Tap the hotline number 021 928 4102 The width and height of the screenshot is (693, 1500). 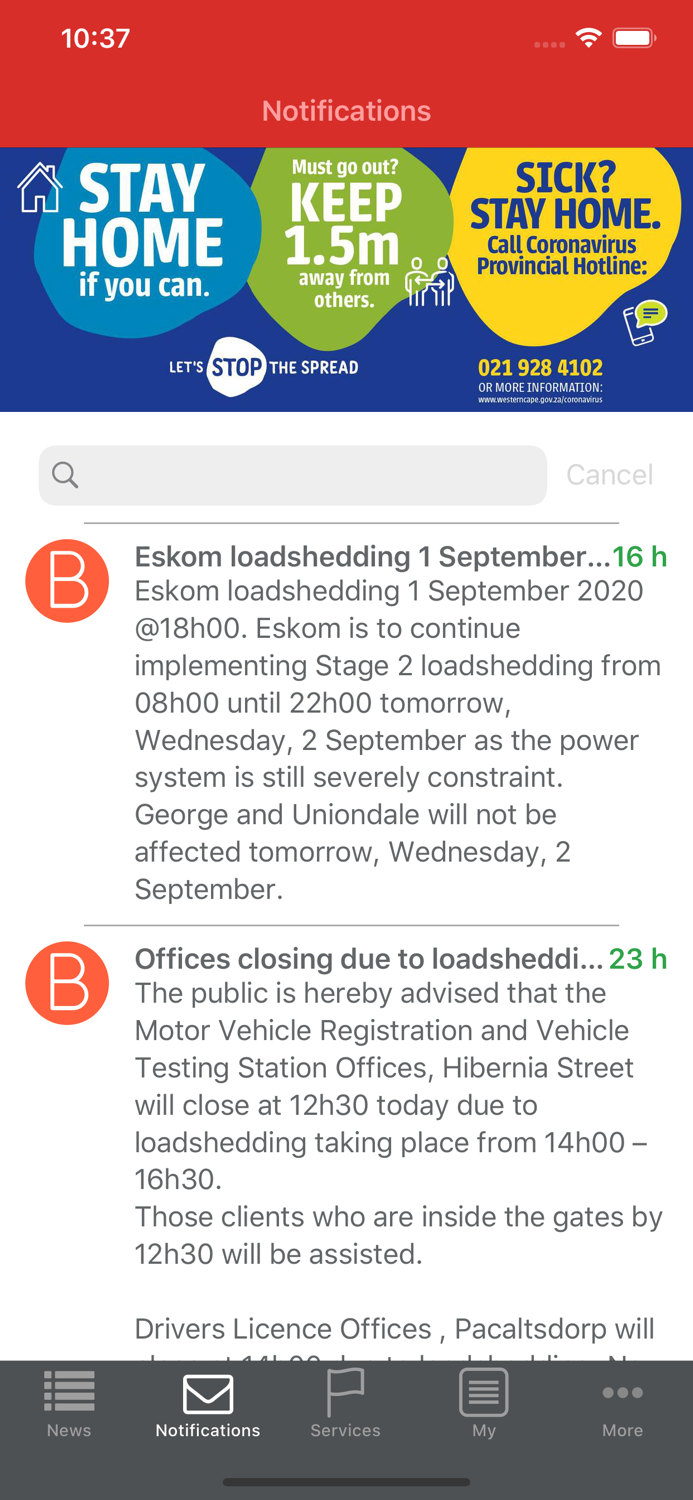point(540,368)
